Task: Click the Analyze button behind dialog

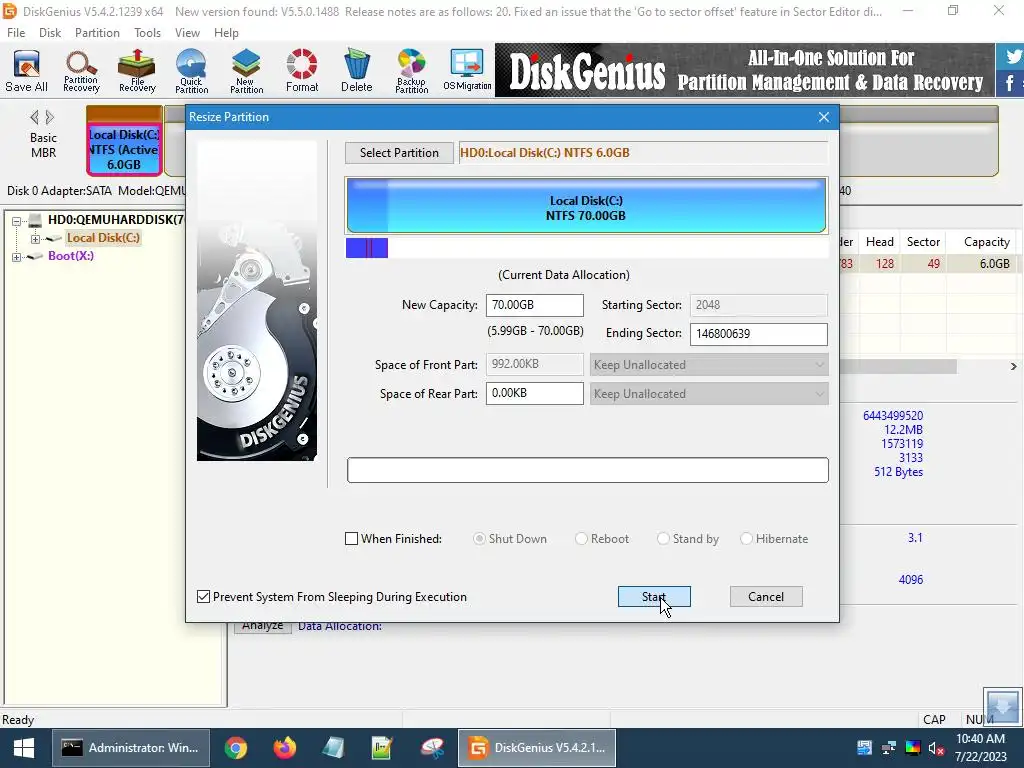Action: tap(263, 626)
